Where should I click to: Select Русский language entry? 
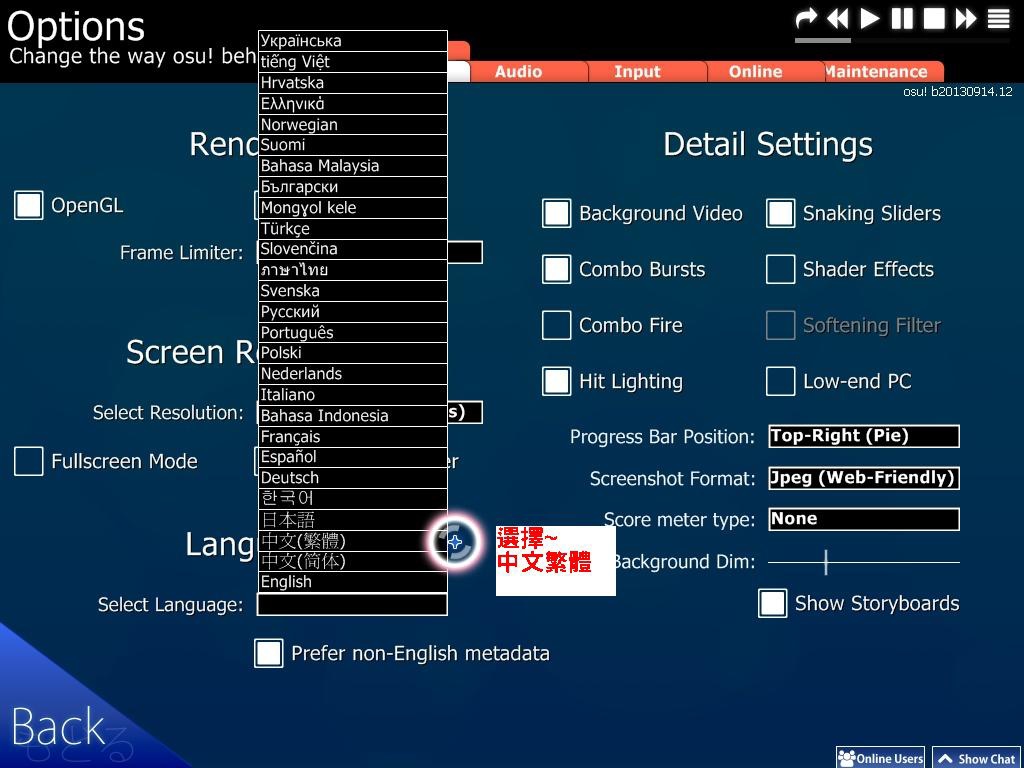[x=353, y=312]
